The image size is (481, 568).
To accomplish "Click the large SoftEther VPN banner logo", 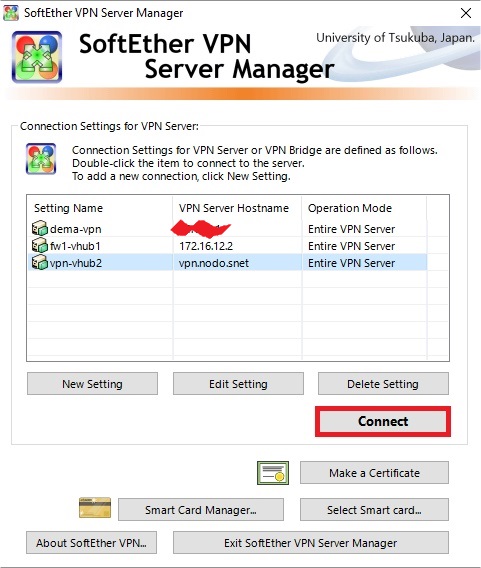I will pos(37,57).
